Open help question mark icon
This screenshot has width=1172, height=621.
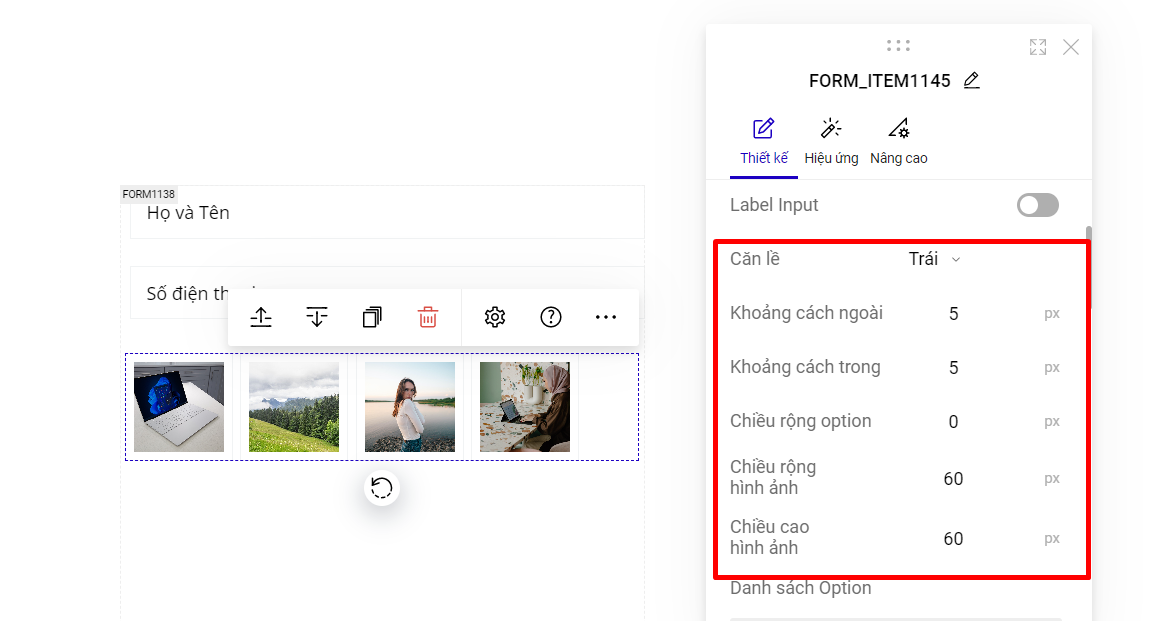coord(551,317)
